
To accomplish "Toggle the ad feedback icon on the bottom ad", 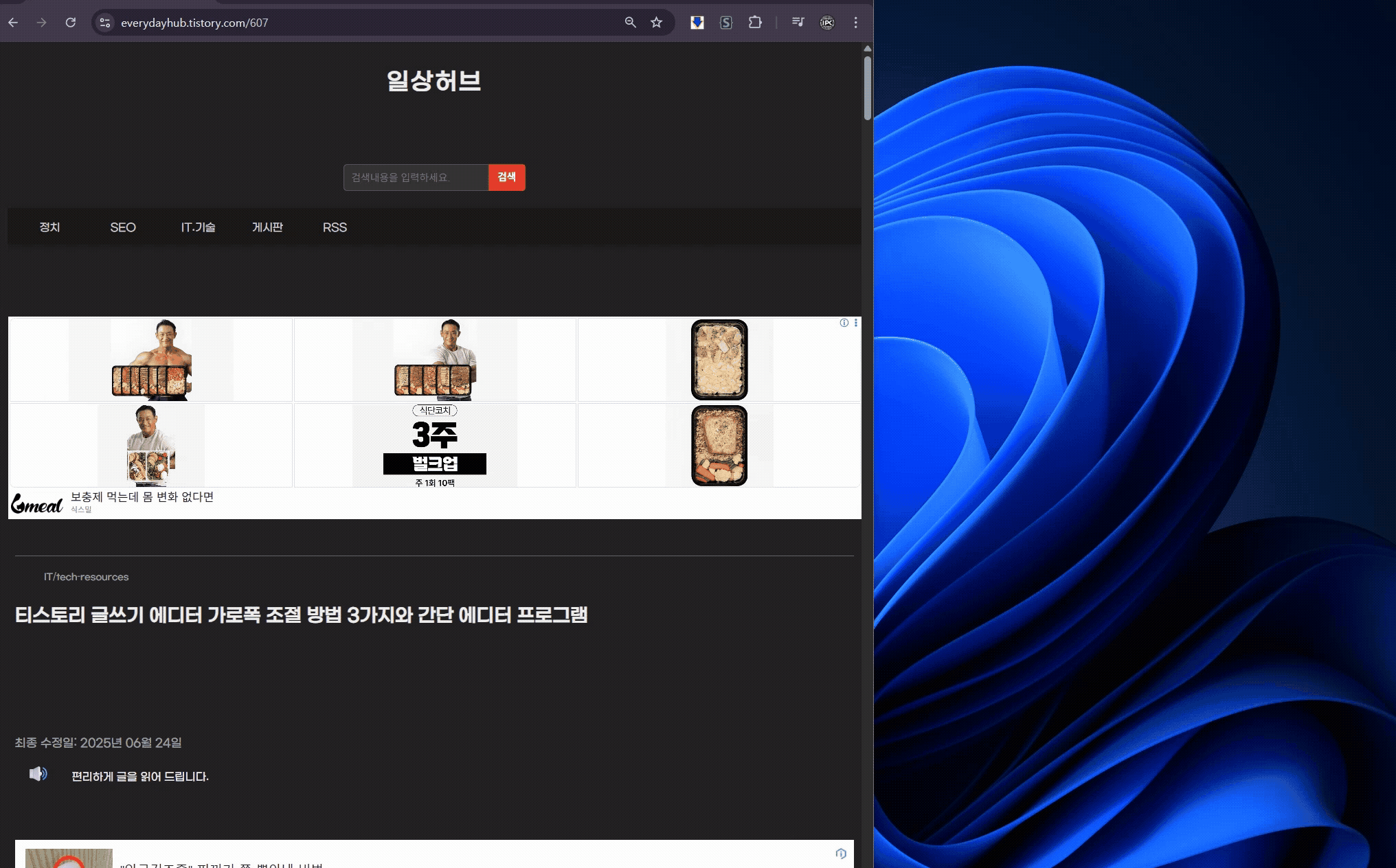I will tap(842, 854).
